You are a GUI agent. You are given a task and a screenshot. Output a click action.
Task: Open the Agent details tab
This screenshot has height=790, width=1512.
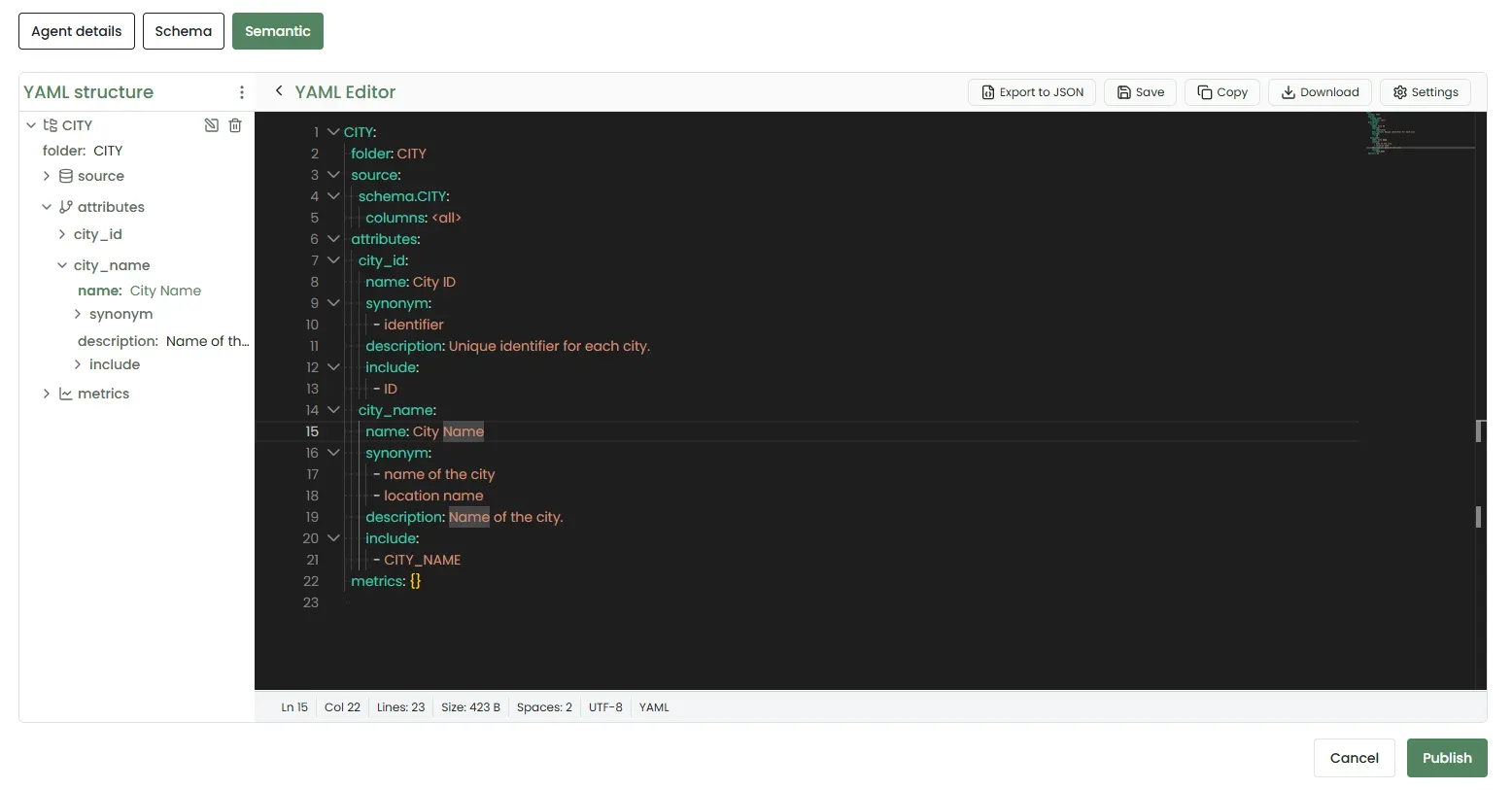pyautogui.click(x=77, y=31)
